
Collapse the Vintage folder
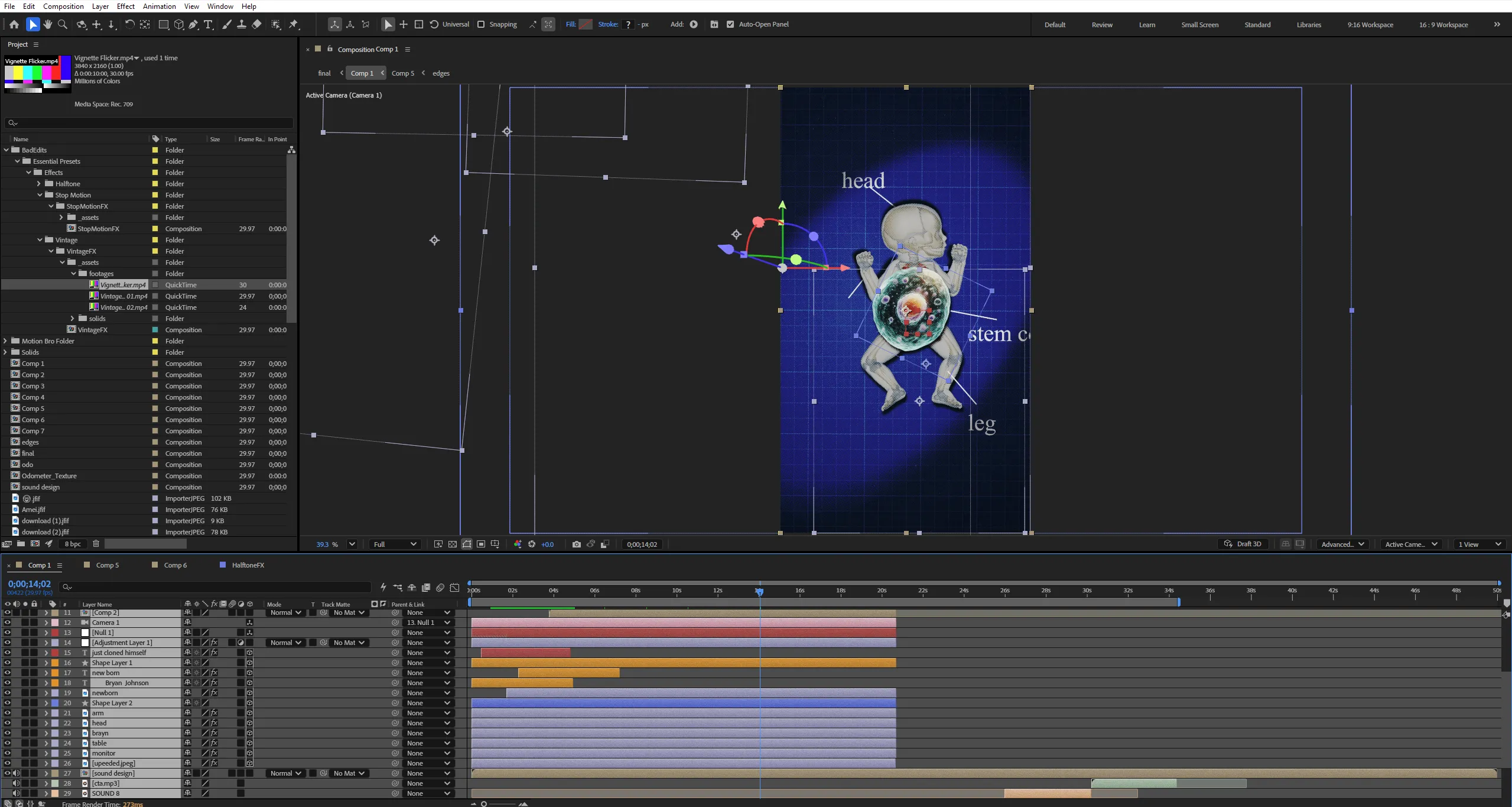[x=40, y=240]
